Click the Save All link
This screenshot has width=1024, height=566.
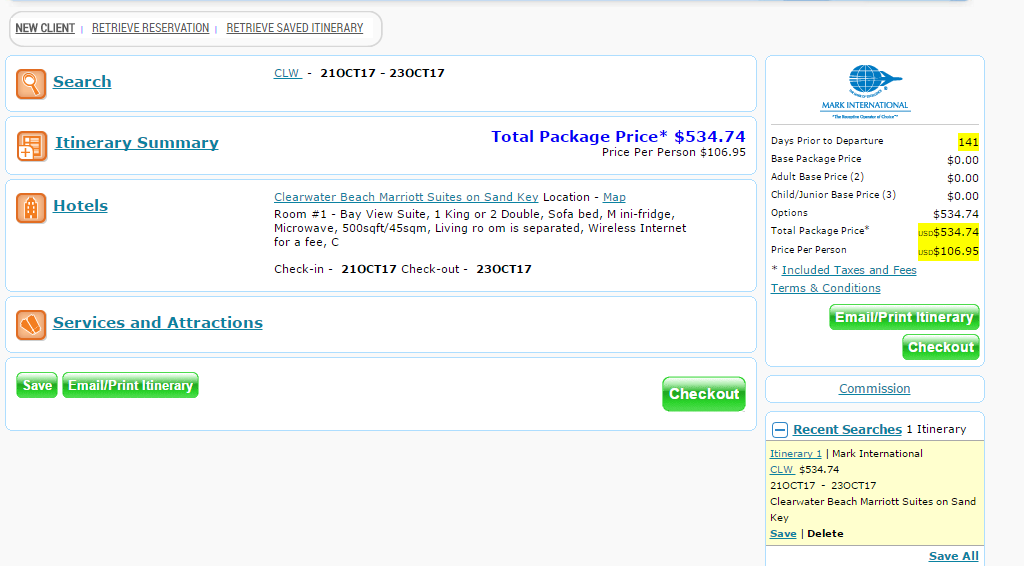[953, 556]
